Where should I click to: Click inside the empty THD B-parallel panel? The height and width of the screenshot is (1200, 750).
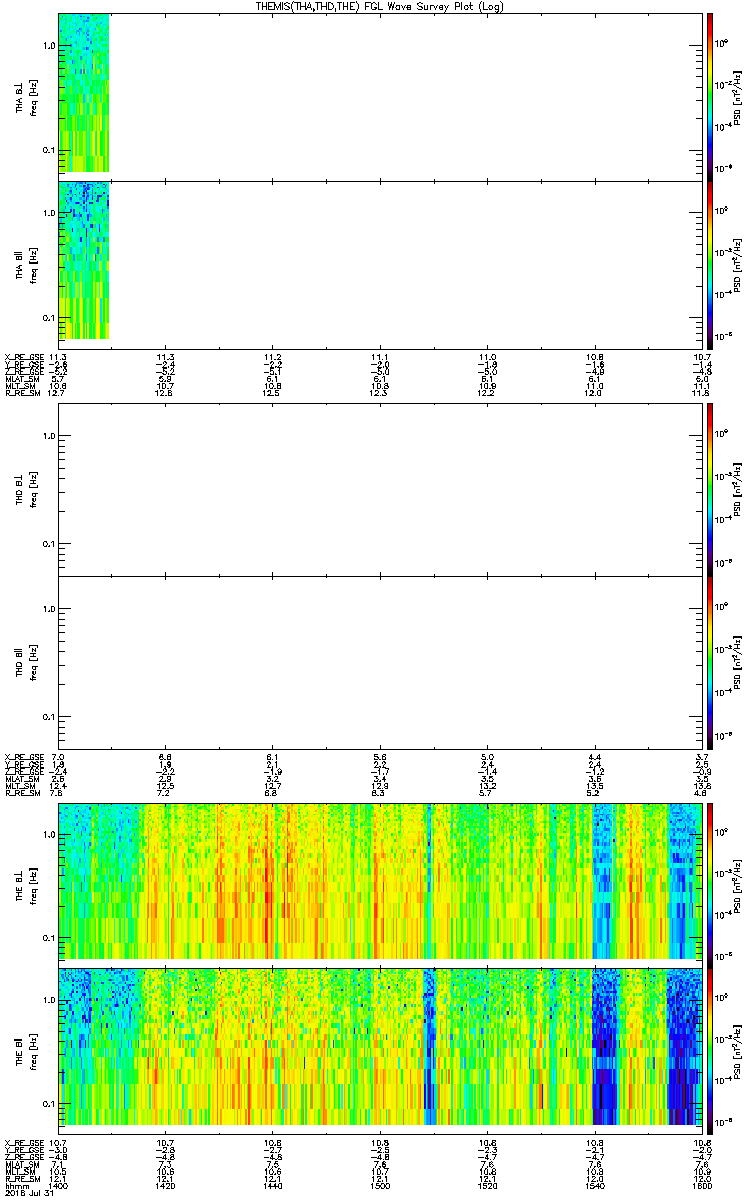coord(380,662)
